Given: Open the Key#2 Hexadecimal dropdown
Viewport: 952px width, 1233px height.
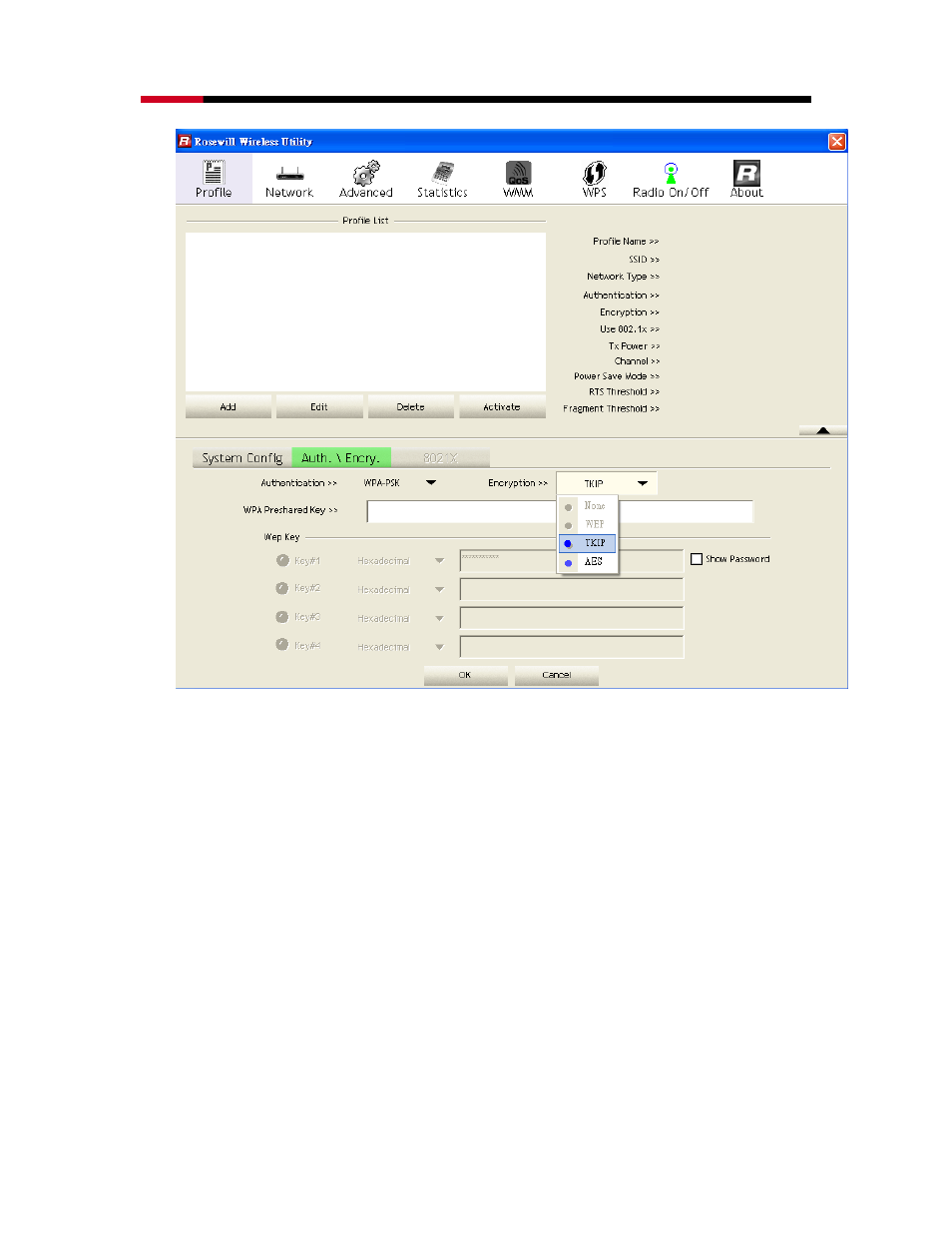Looking at the screenshot, I should tap(439, 590).
